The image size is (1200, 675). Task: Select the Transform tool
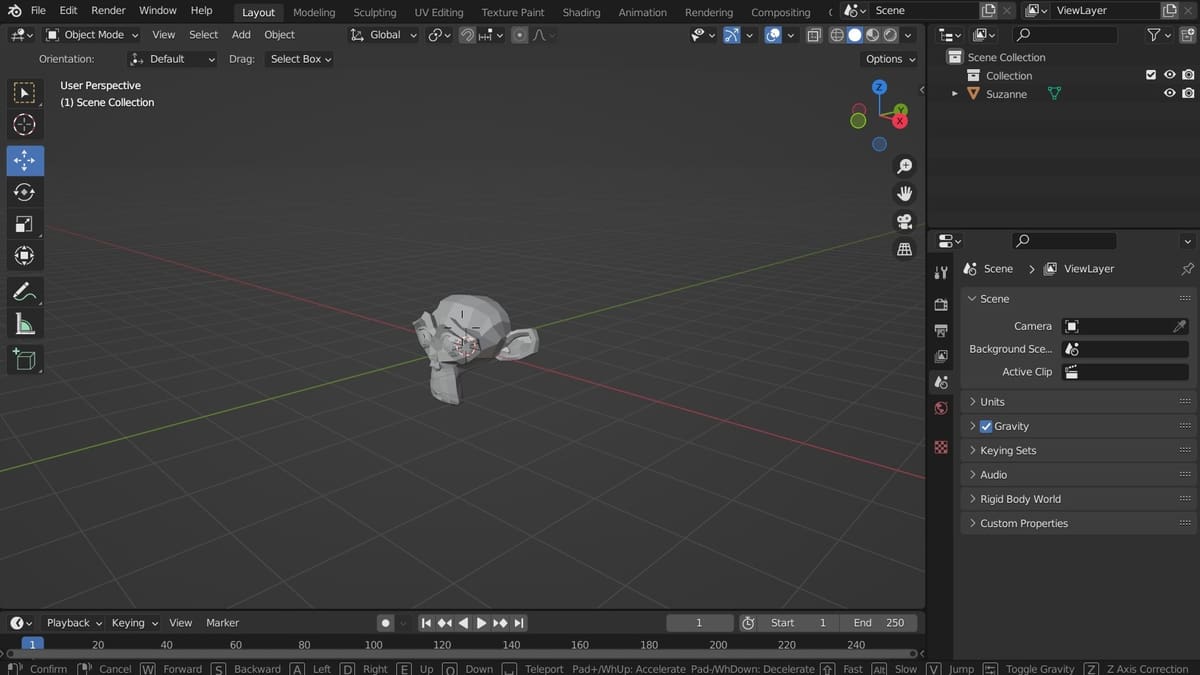click(25, 256)
